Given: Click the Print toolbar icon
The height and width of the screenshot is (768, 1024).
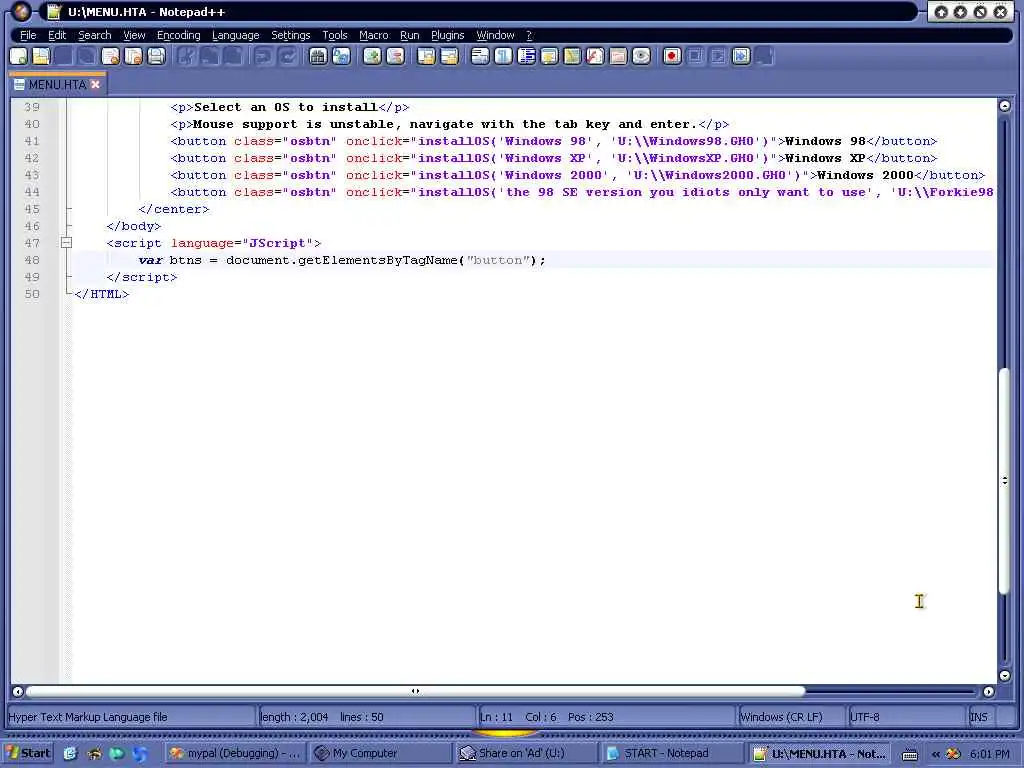Looking at the screenshot, I should point(156,56).
